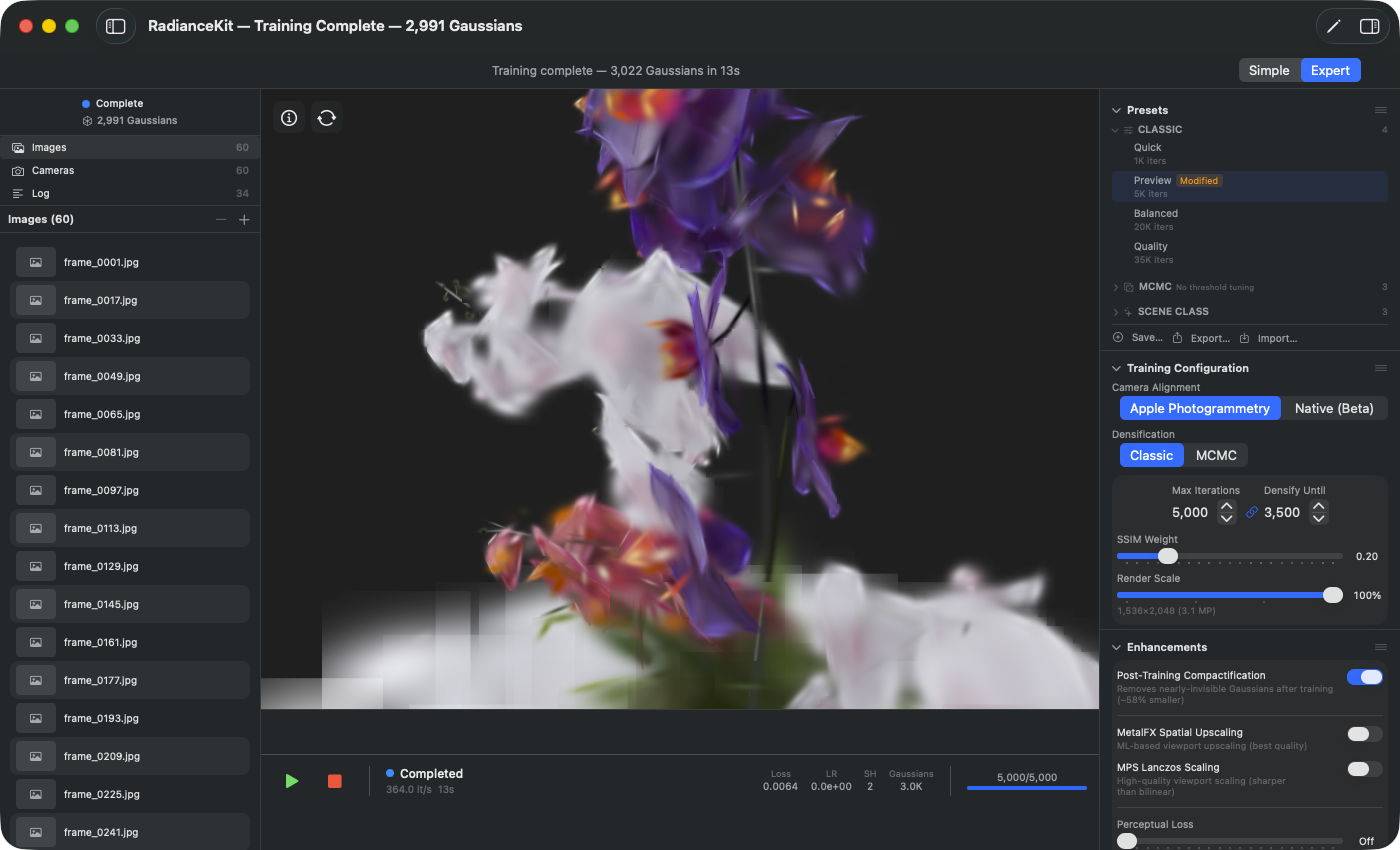Enable MetalFX Spatial Upscaling switch
Image resolution: width=1400 pixels, height=850 pixels.
[x=1365, y=734]
